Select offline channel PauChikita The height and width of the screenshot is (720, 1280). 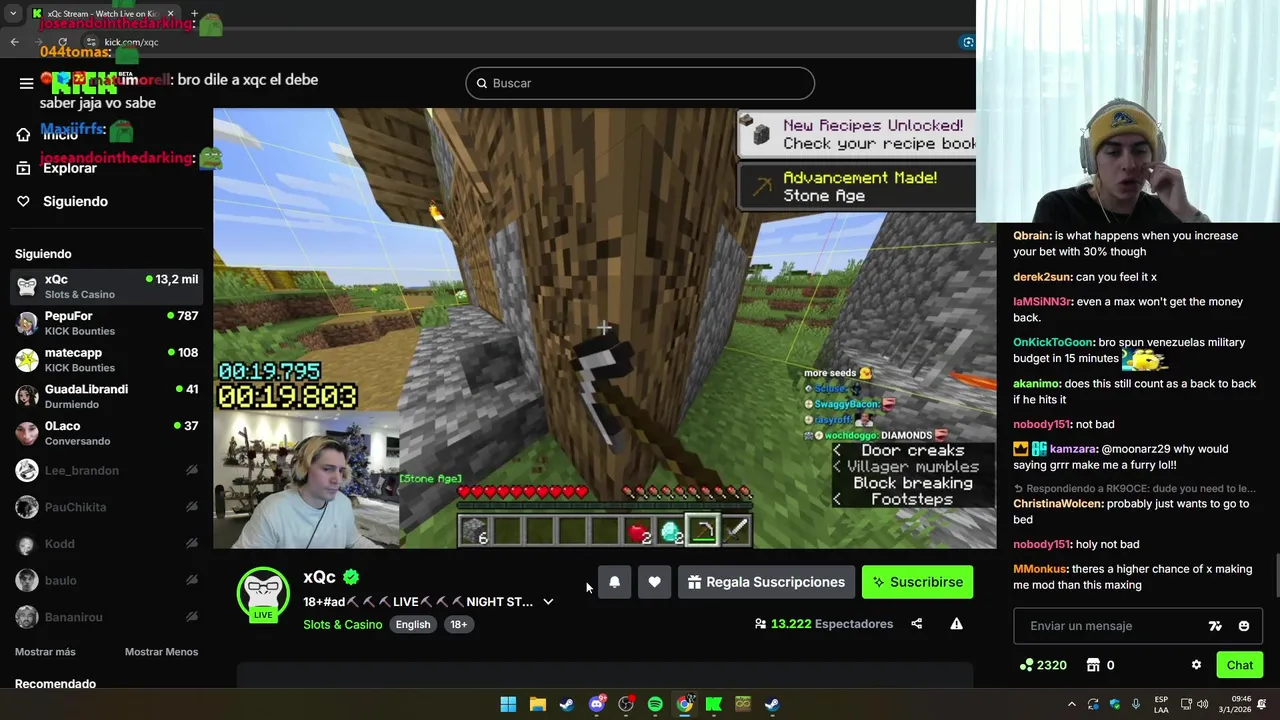pos(106,507)
